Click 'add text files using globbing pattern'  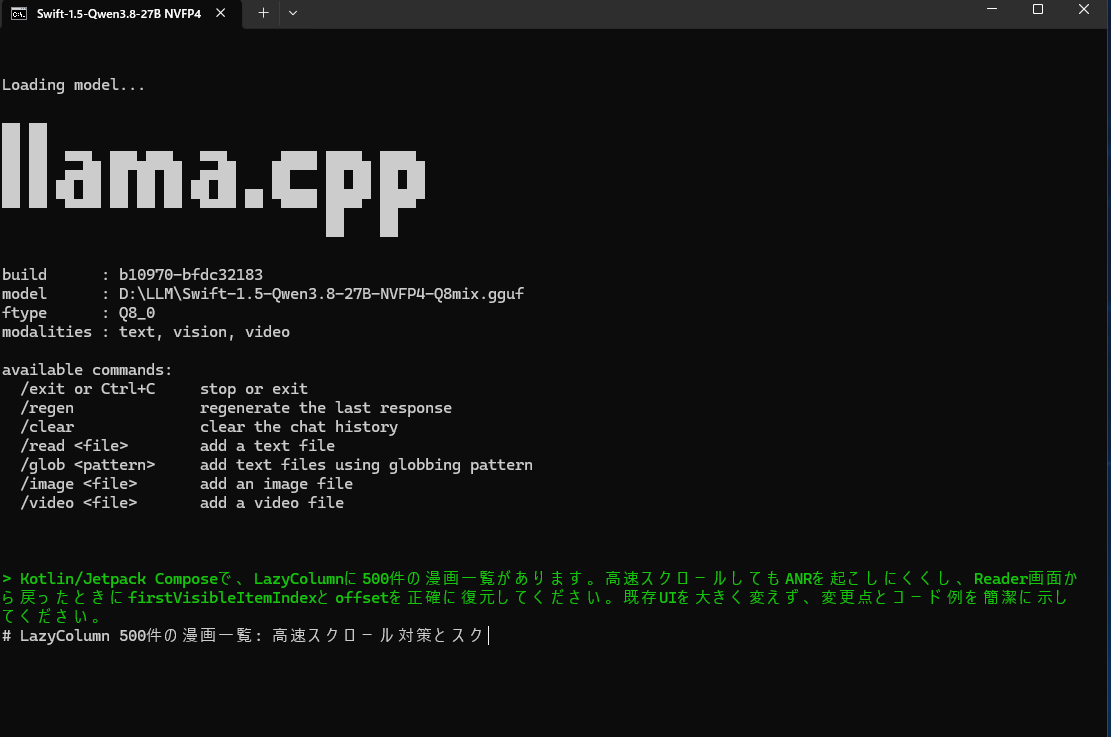point(366,465)
